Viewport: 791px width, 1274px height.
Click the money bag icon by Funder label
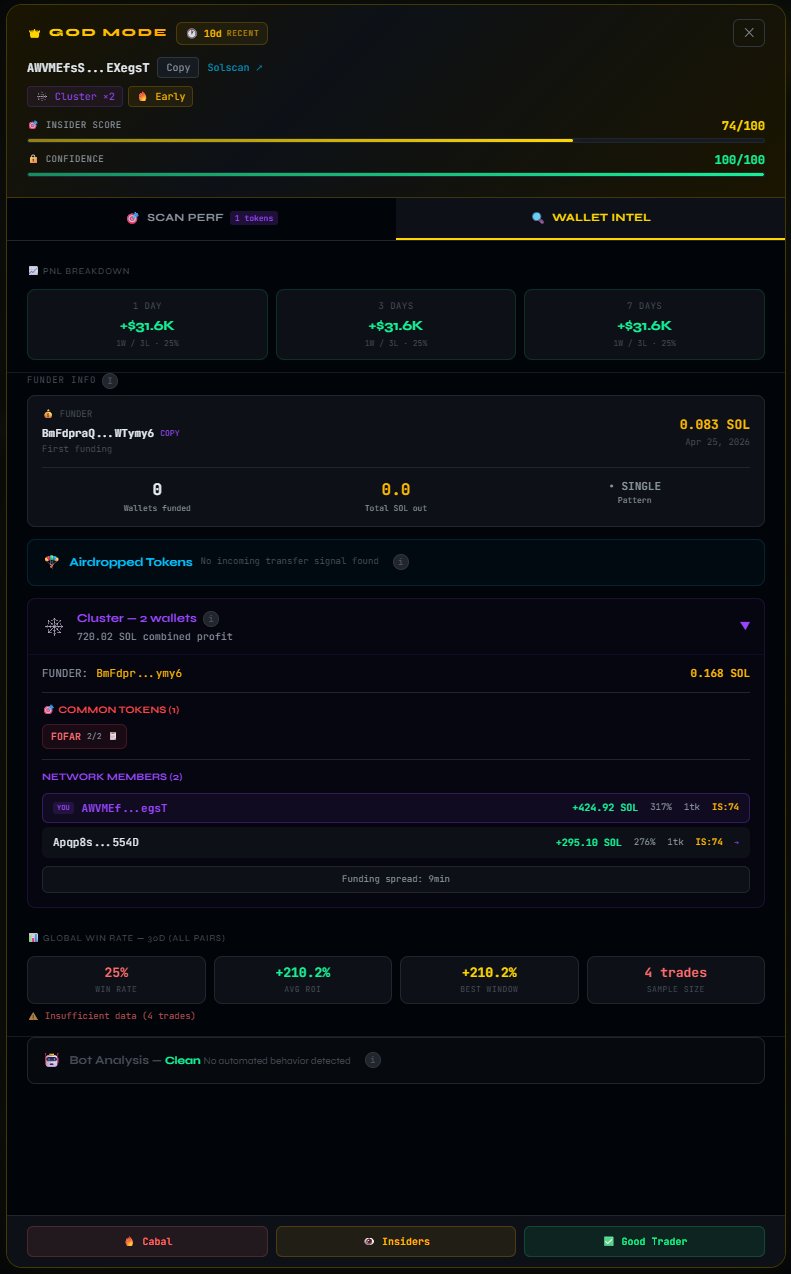(47, 414)
